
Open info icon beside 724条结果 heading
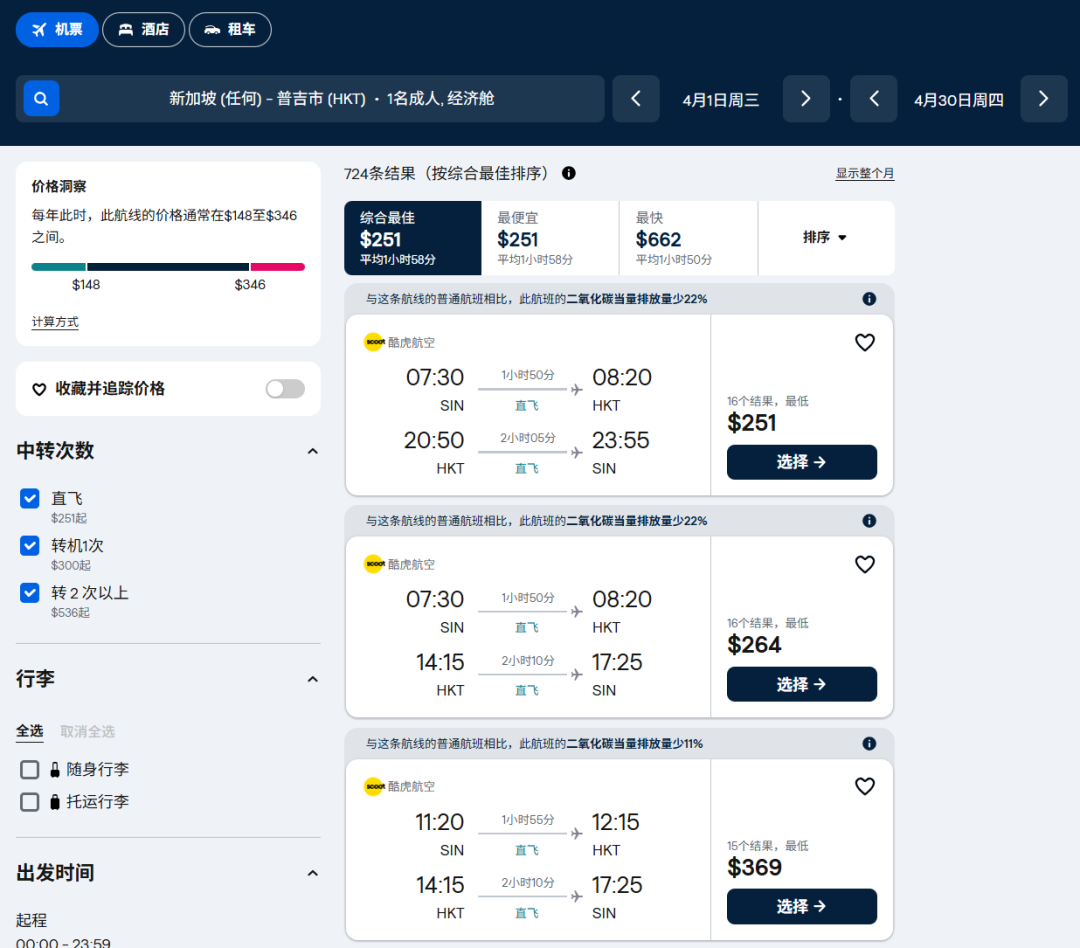pyautogui.click(x=569, y=173)
